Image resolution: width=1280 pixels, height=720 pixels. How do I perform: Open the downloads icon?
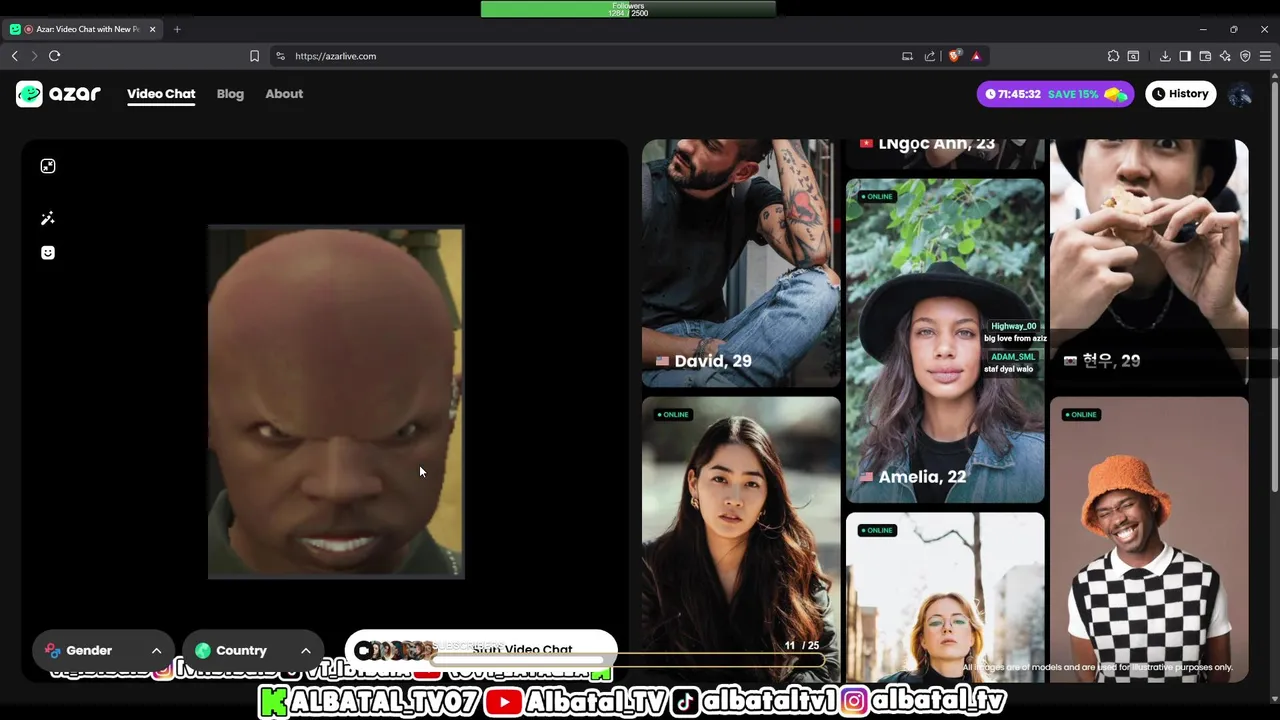pyautogui.click(x=1165, y=56)
